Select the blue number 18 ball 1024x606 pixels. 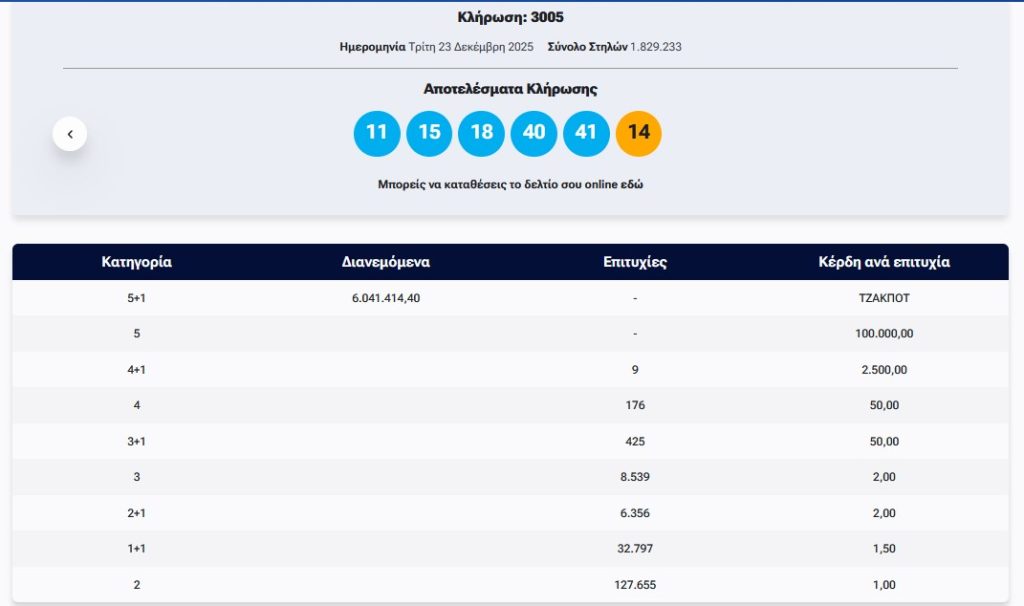(x=481, y=133)
